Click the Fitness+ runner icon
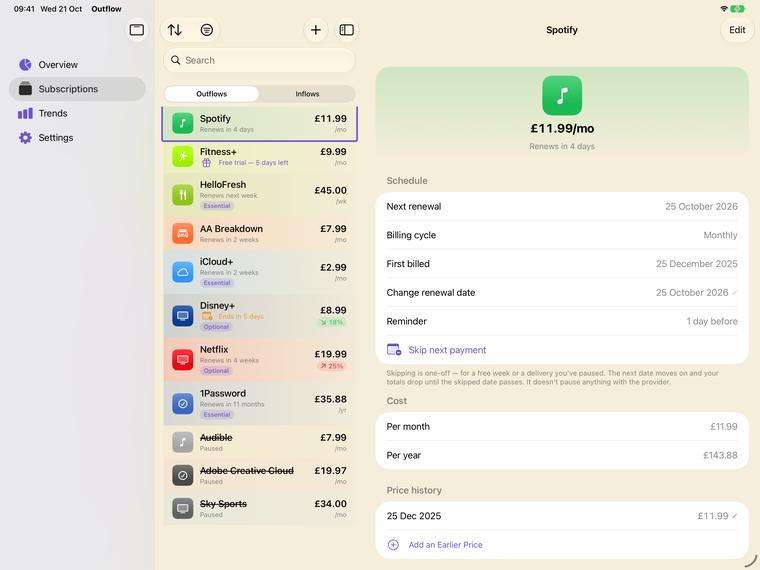Image resolution: width=760 pixels, height=570 pixels. click(183, 157)
